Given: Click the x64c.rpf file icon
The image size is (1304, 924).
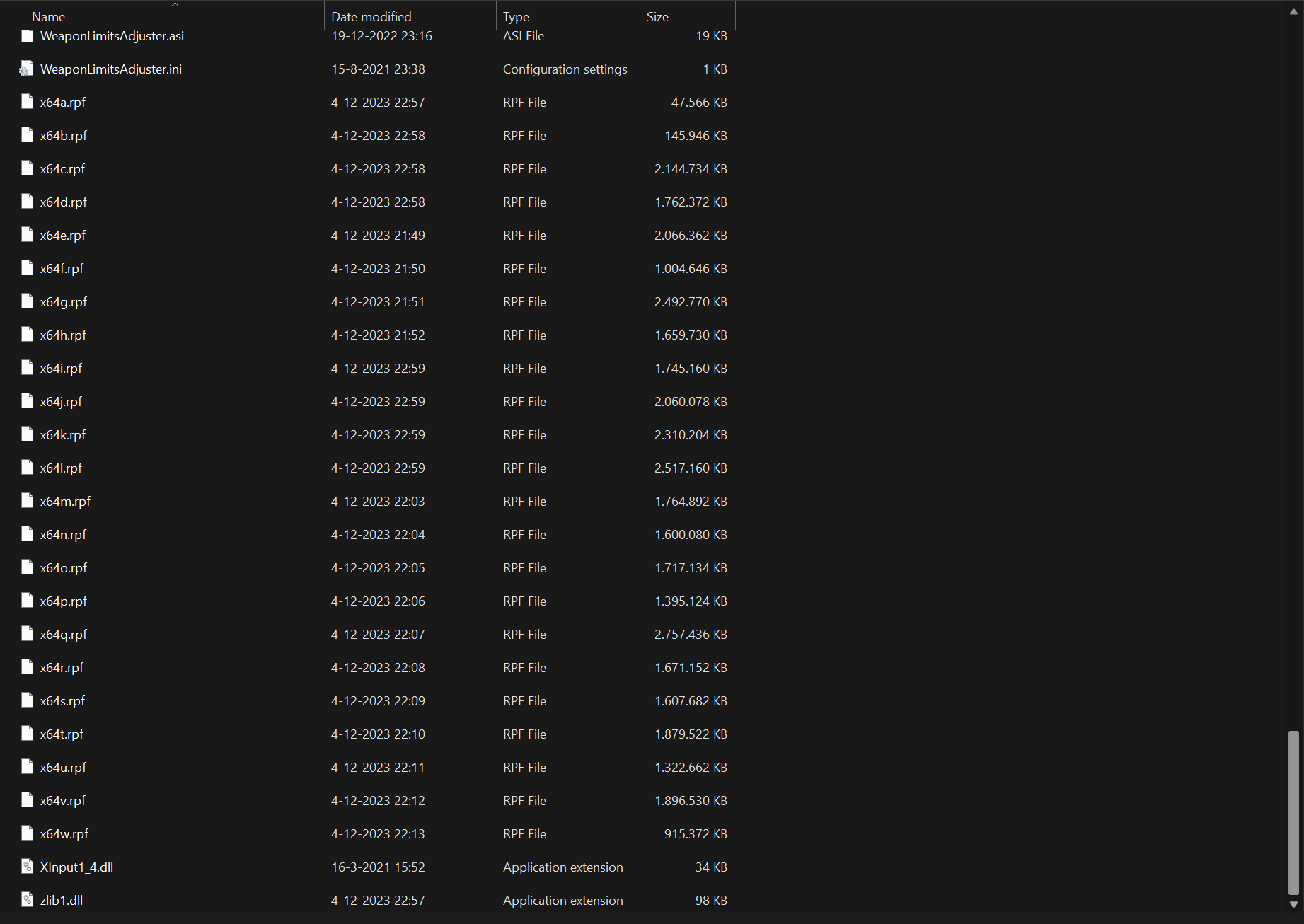Looking at the screenshot, I should (27, 168).
